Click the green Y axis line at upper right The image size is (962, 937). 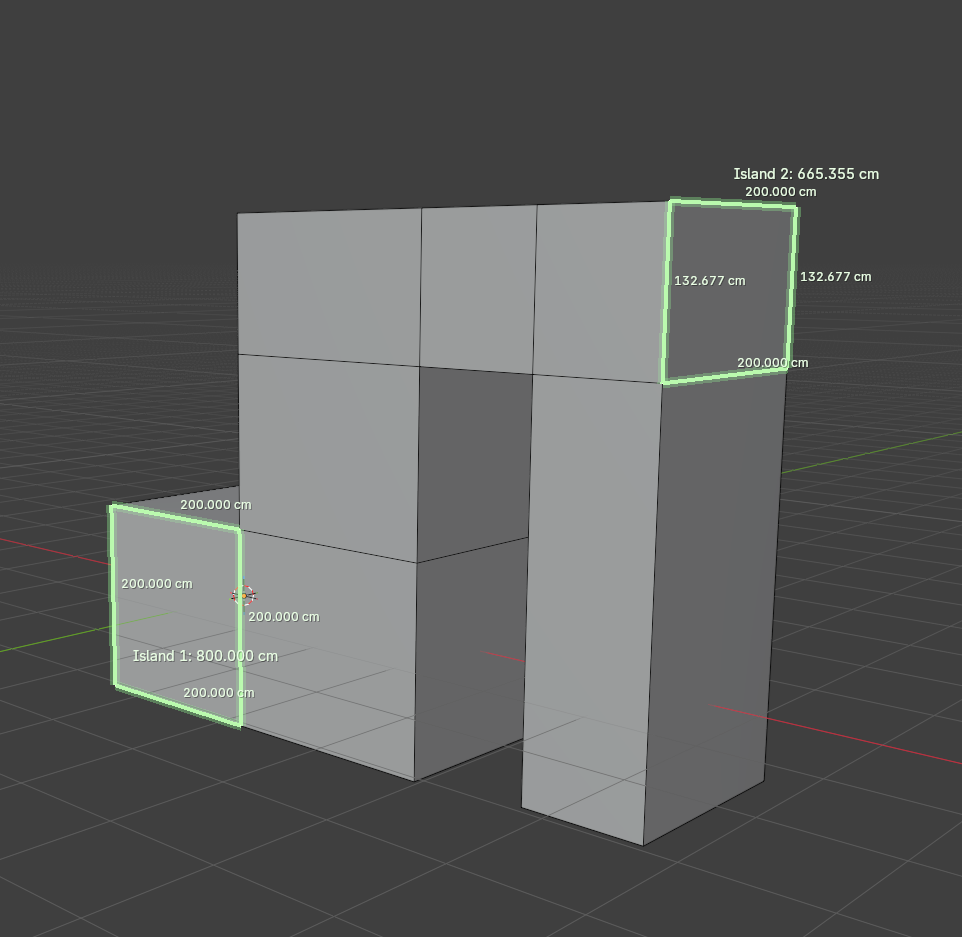pyautogui.click(x=871, y=453)
